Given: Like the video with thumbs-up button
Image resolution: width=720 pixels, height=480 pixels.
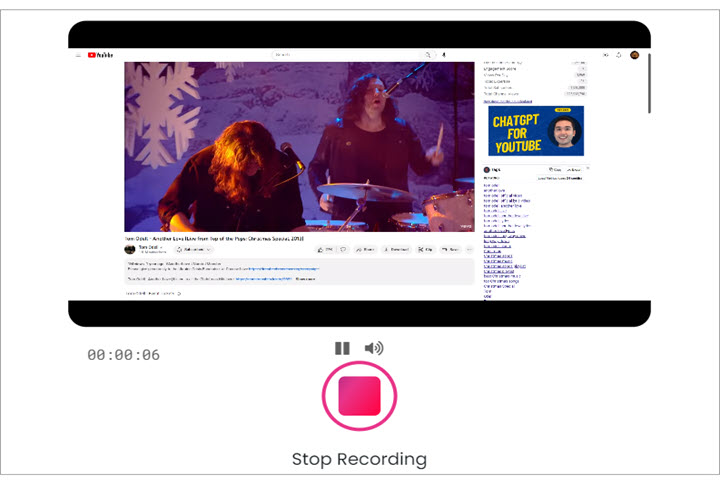Looking at the screenshot, I should point(325,249).
